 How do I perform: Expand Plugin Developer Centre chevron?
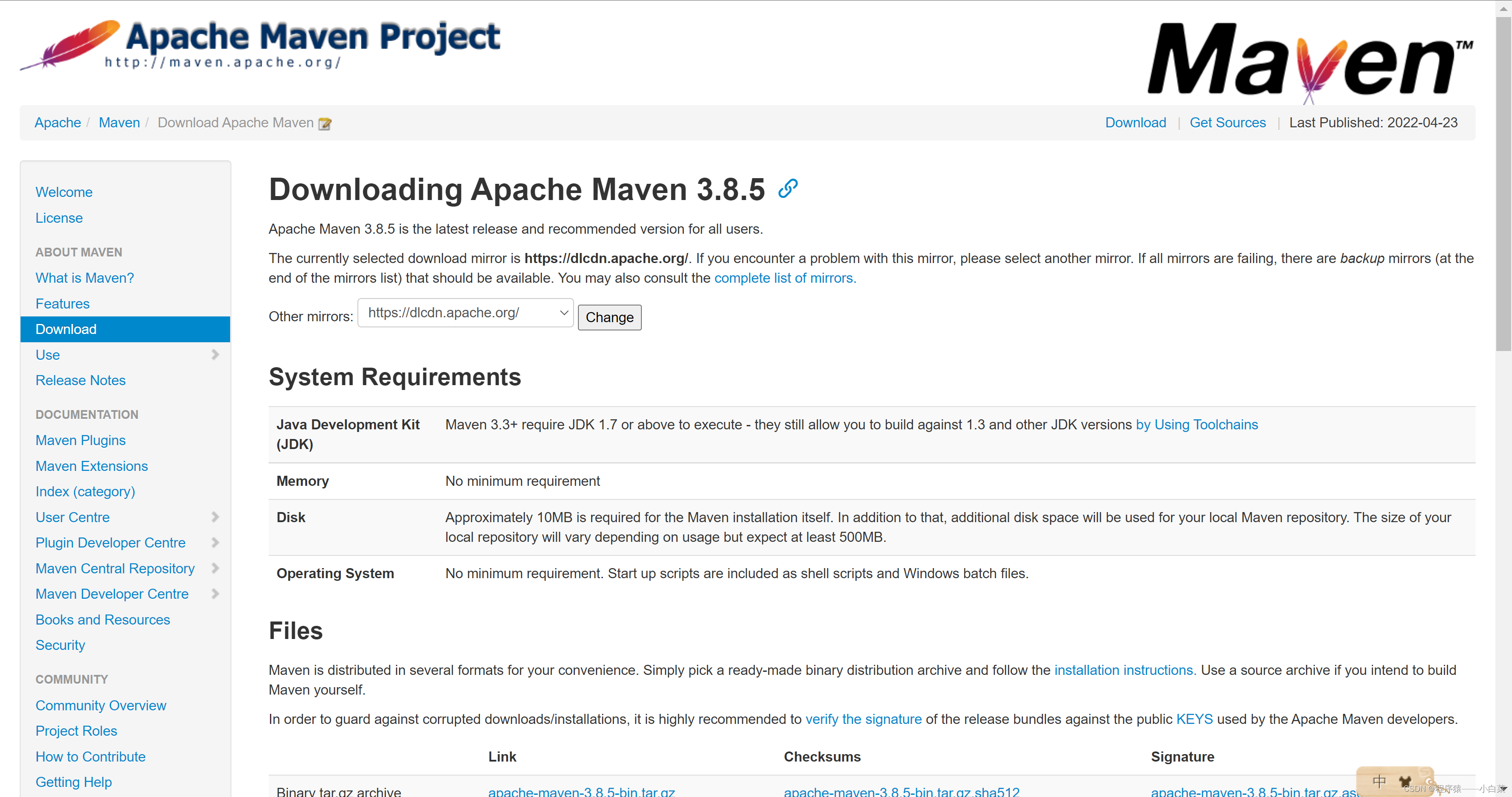pyautogui.click(x=215, y=543)
